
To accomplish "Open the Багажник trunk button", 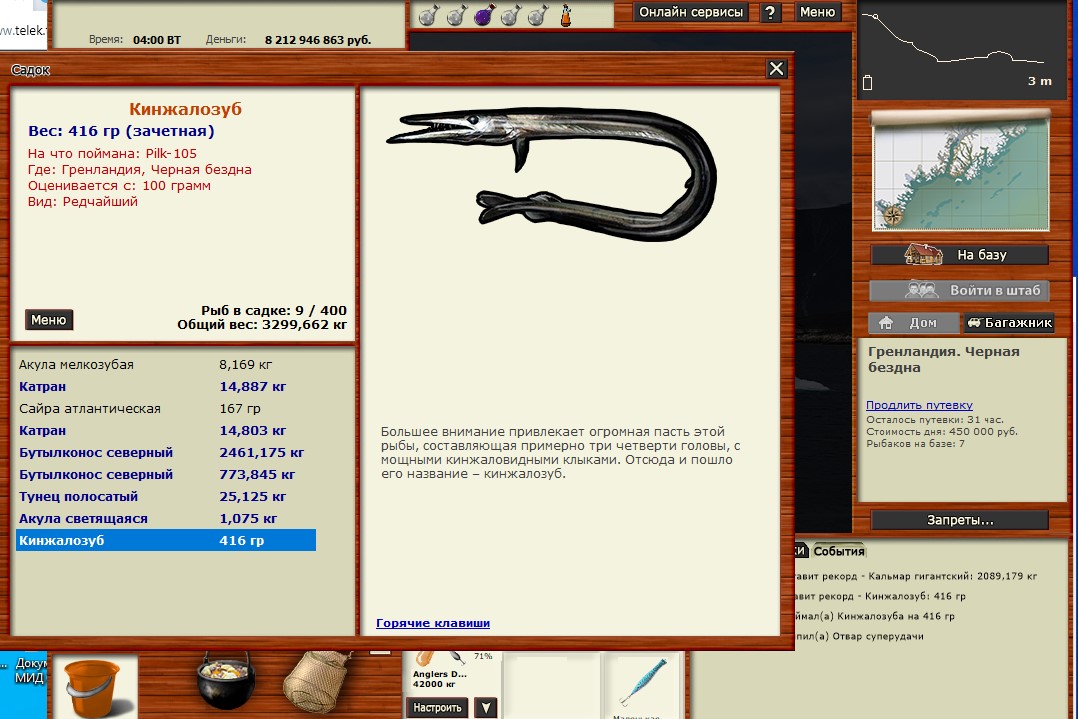I will click(1007, 323).
